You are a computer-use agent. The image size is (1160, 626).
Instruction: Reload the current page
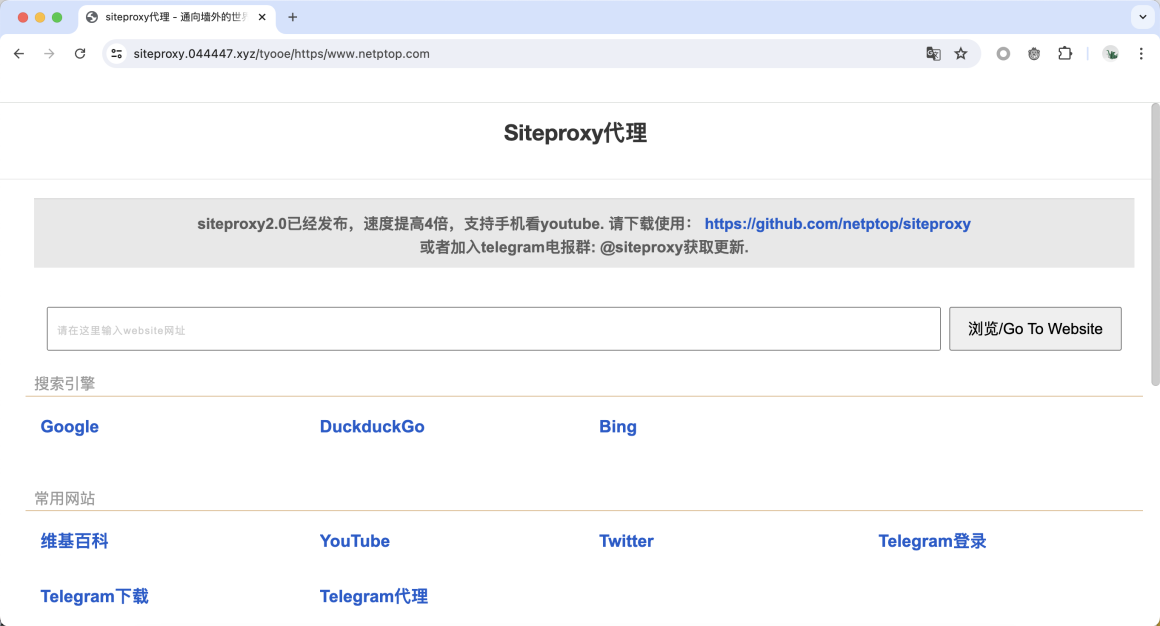pyautogui.click(x=80, y=54)
